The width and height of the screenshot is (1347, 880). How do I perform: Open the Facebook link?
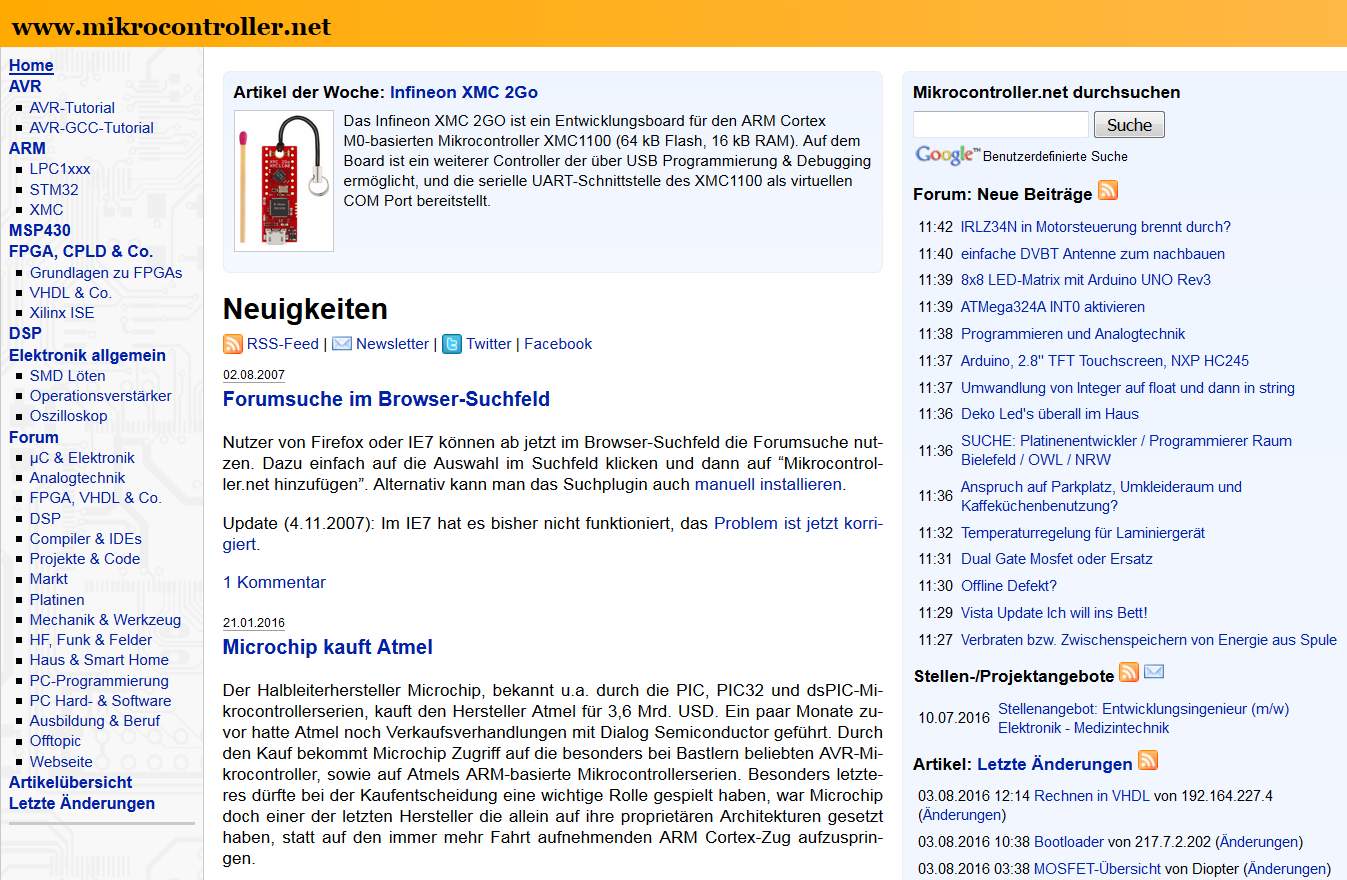coord(558,344)
